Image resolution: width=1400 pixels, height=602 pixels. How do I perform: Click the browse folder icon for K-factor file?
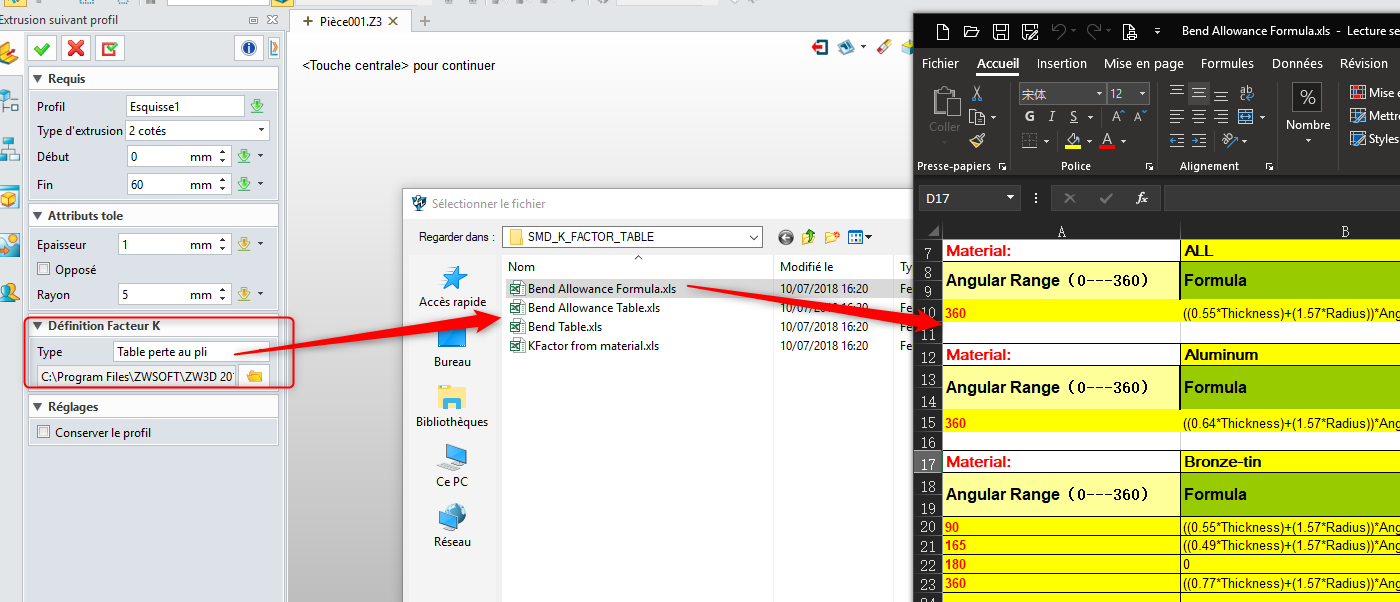pos(254,376)
